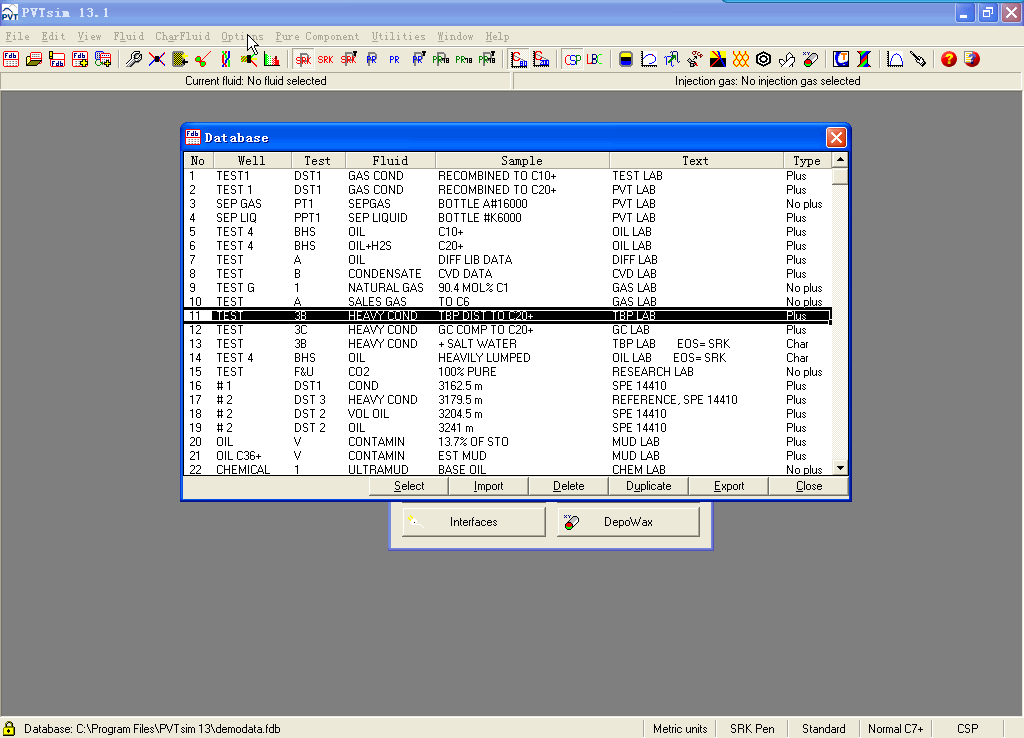Viewport: 1024px width, 738px height.
Task: Select row 3 SEP GAS BOTTLE A#16000
Action: pos(507,204)
